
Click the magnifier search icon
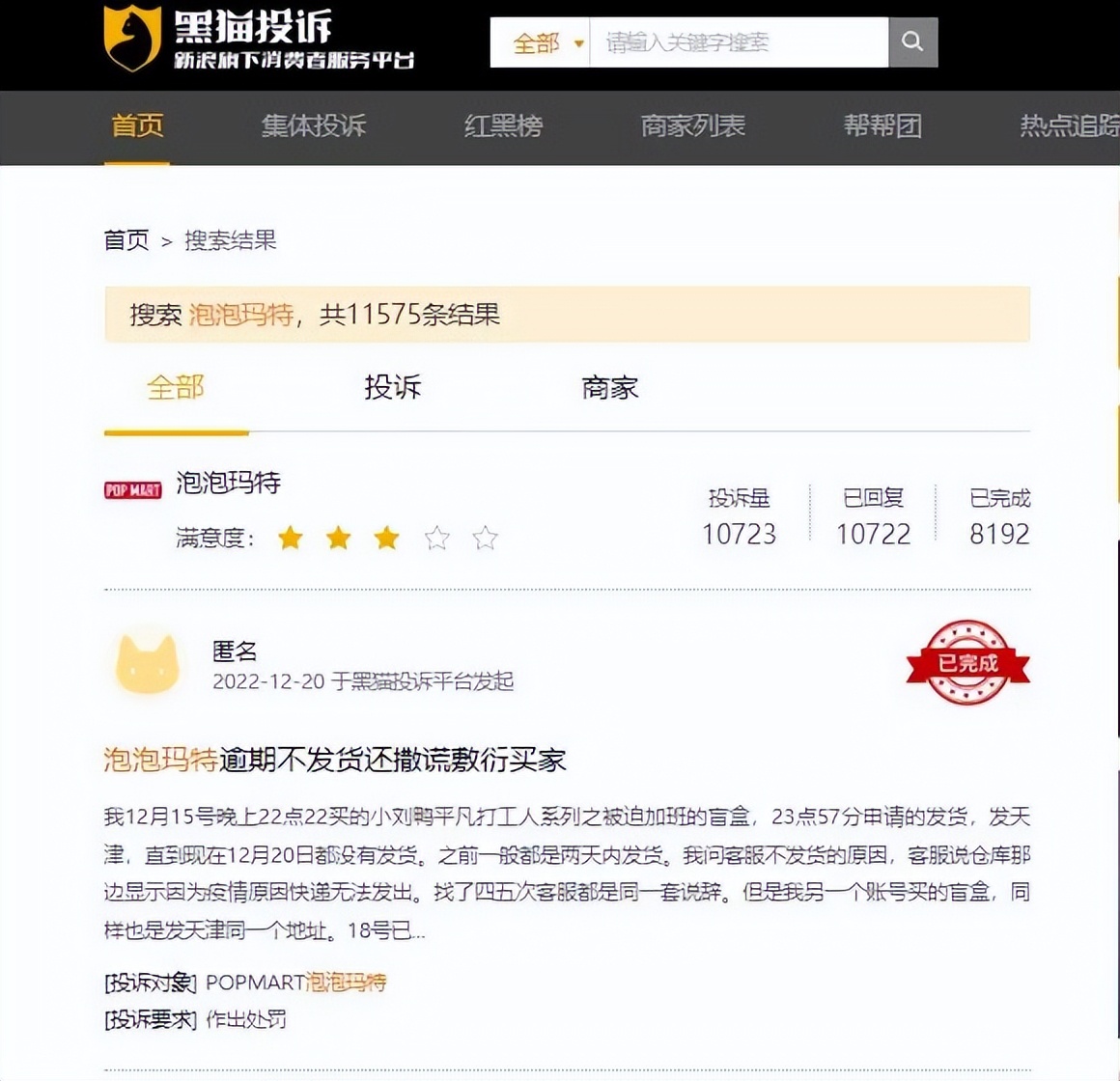coord(911,42)
